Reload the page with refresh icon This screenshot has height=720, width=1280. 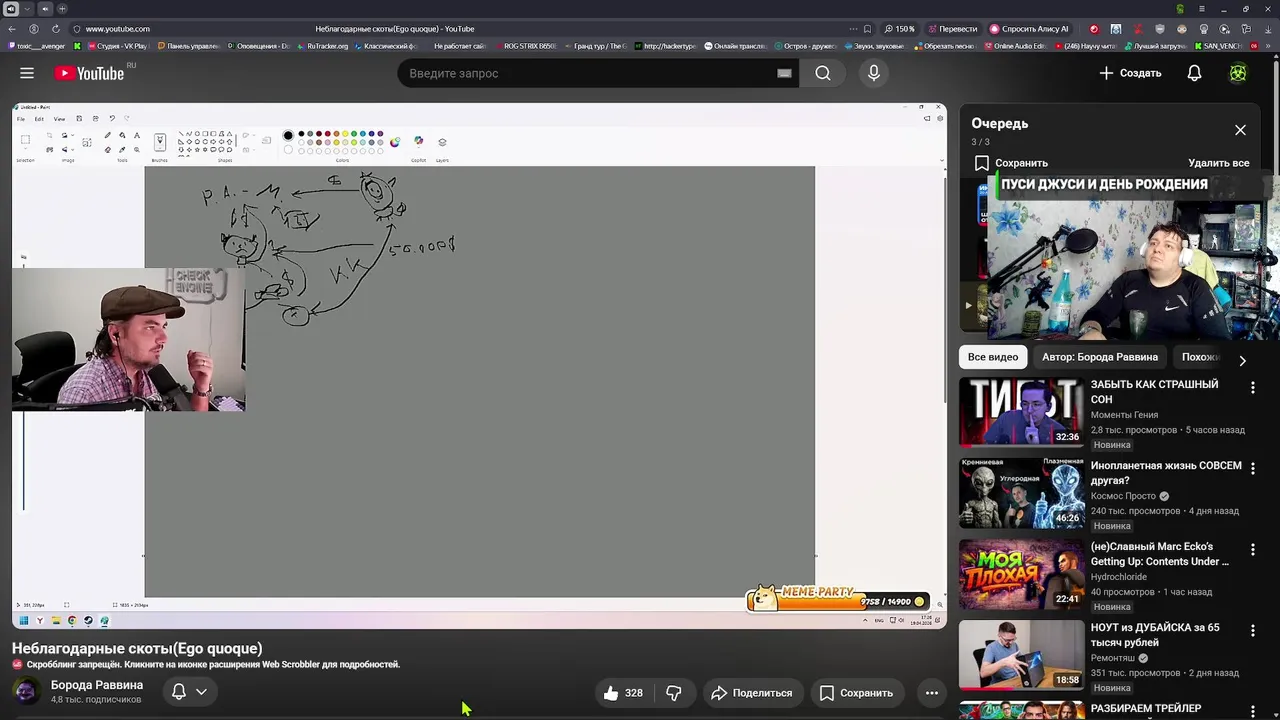(x=55, y=29)
